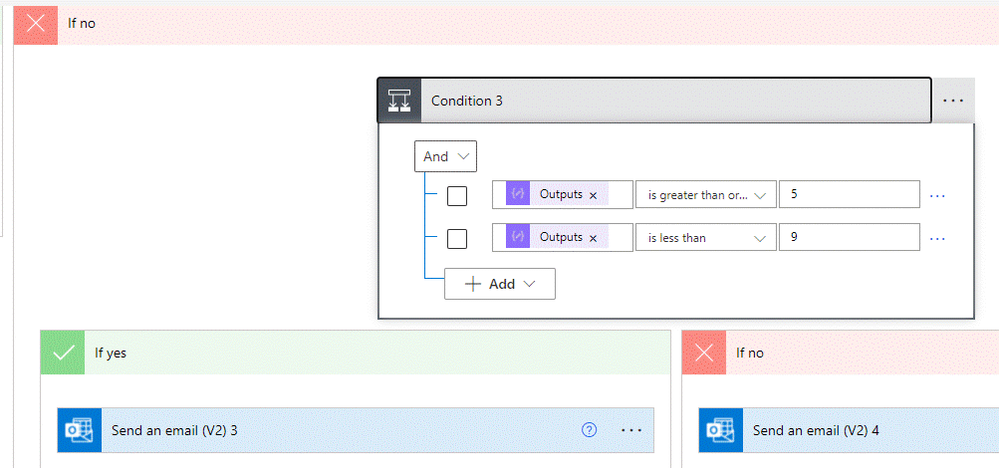Remove Outputs token from first row

pyautogui.click(x=593, y=195)
